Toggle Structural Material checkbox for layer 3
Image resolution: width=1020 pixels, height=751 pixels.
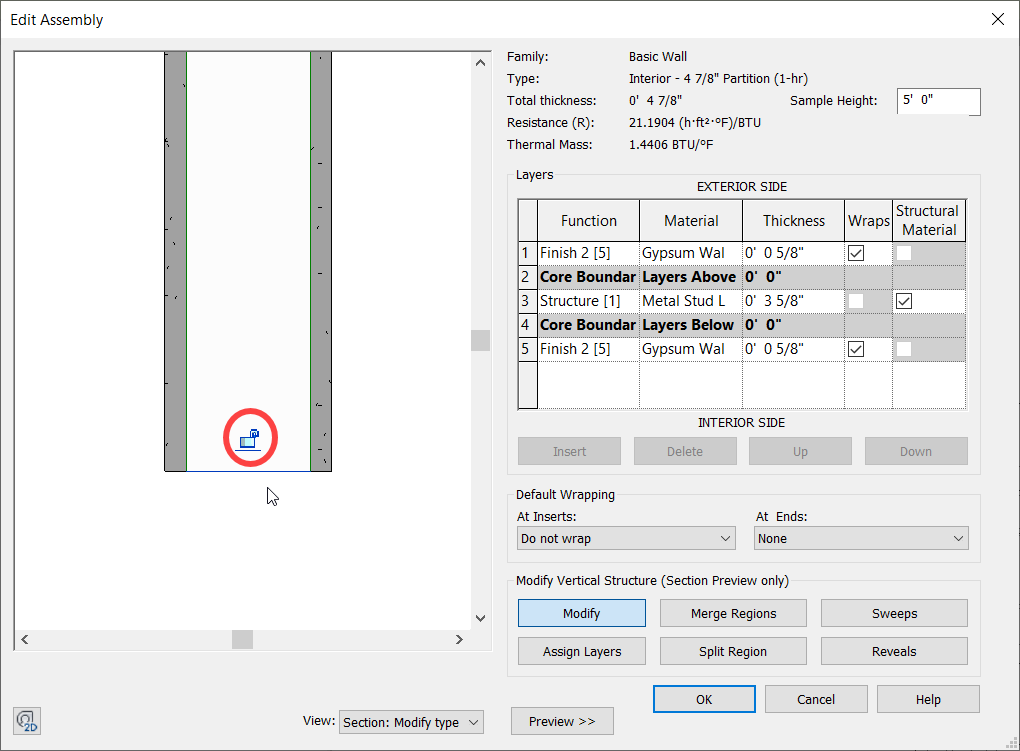904,301
